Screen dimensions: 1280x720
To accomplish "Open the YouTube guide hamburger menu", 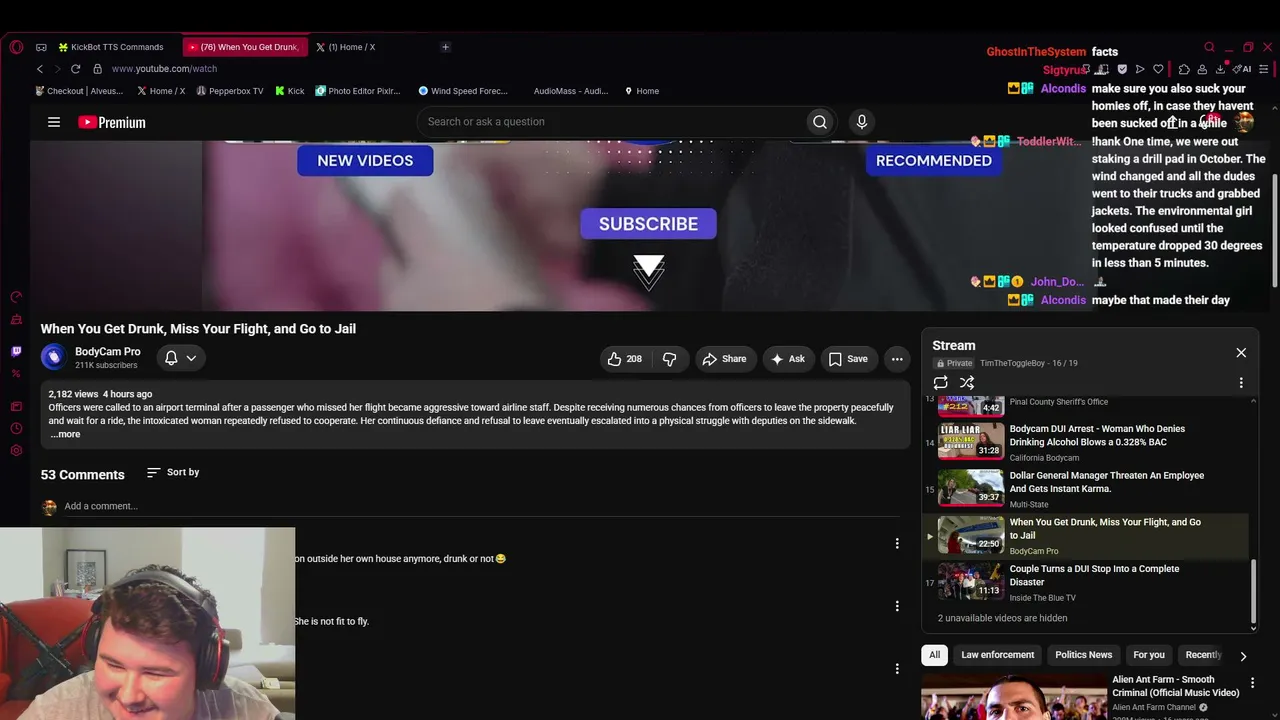I will (x=54, y=122).
